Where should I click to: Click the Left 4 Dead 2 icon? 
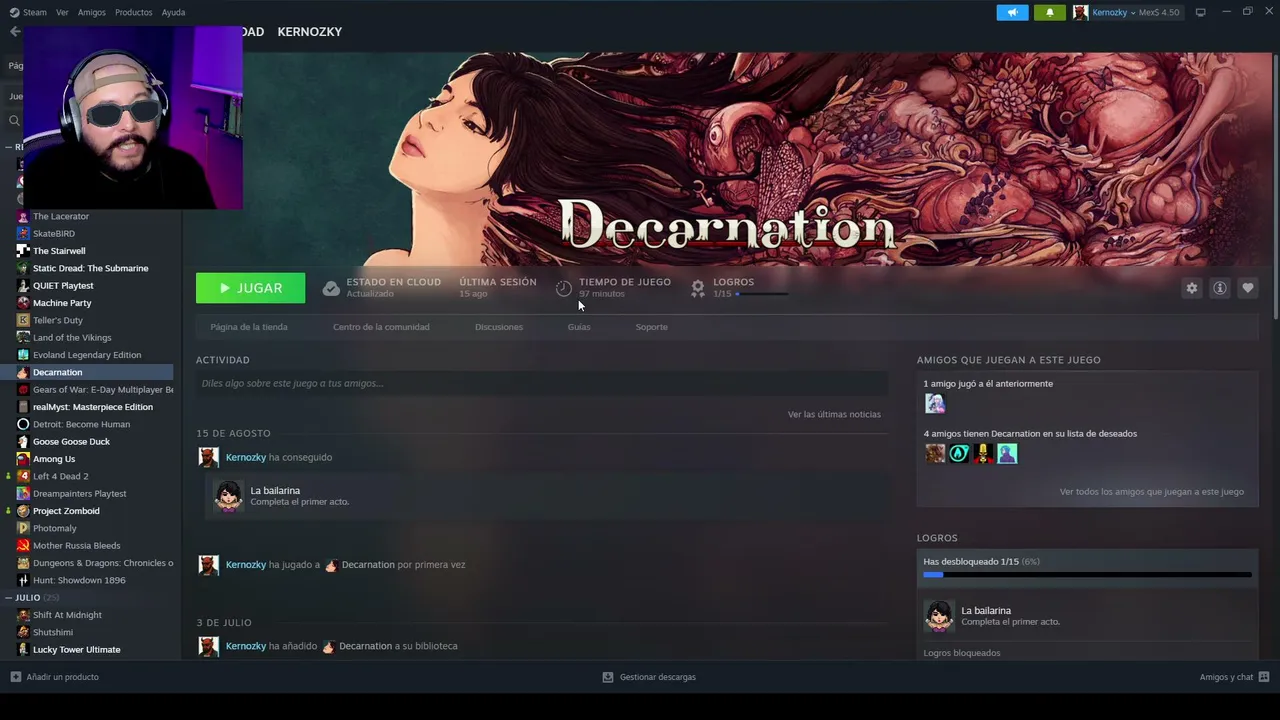point(23,476)
